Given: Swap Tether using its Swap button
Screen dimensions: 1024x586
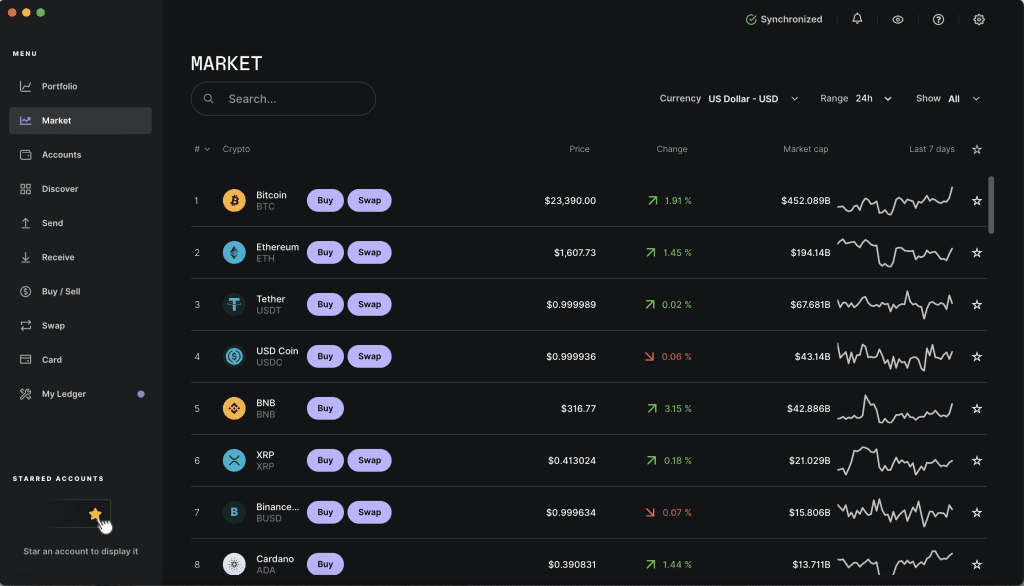Looking at the screenshot, I should point(369,304).
